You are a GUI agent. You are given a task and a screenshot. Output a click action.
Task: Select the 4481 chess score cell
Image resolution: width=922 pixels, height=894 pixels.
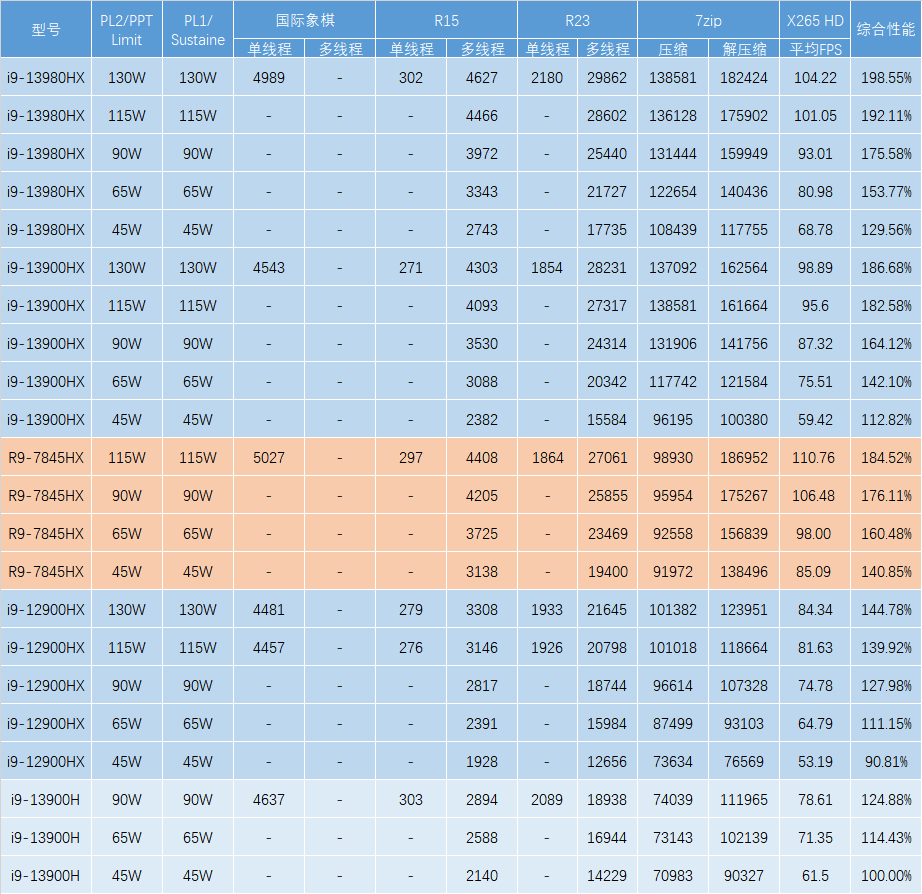[269, 609]
